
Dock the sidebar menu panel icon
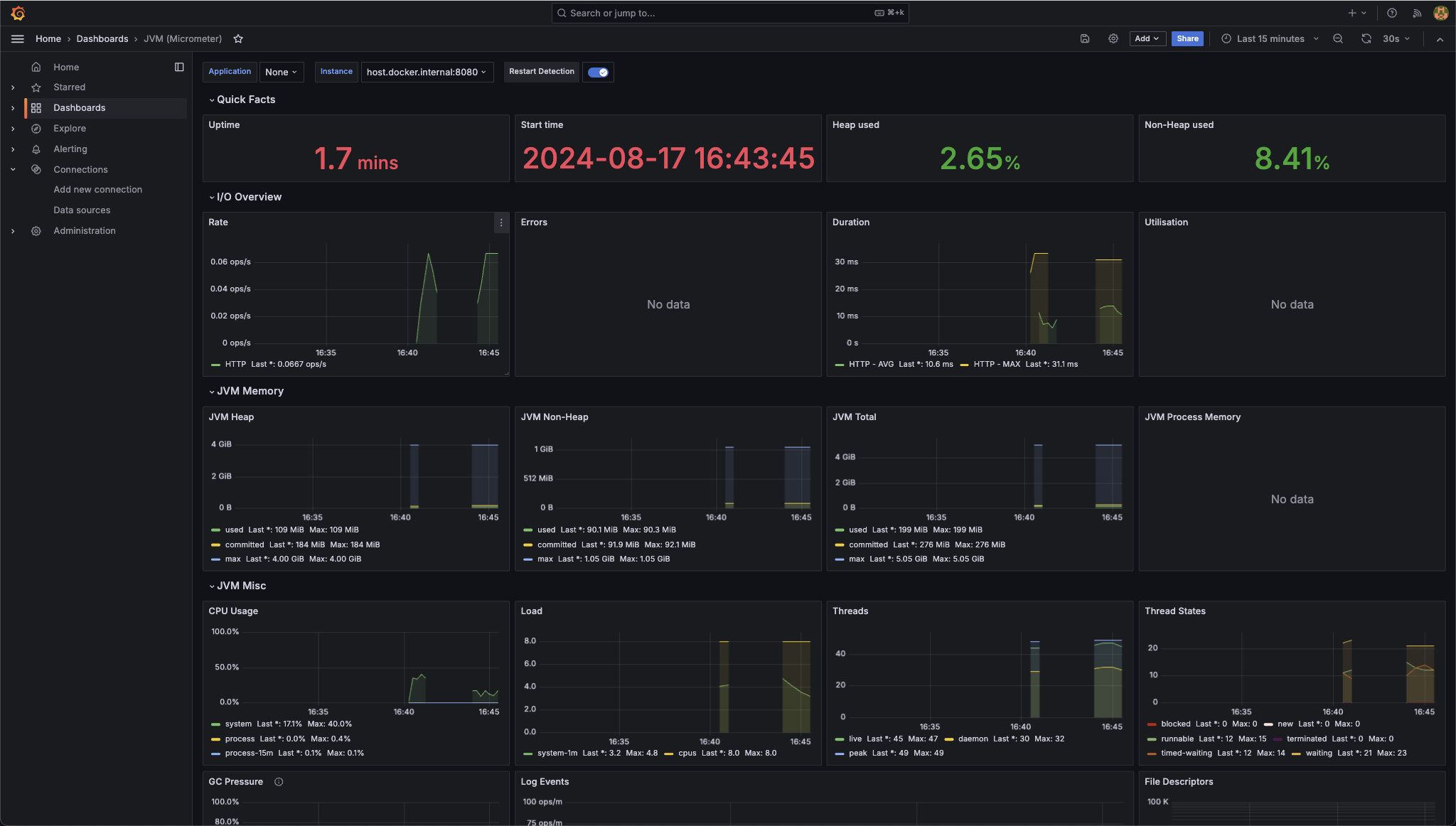(x=179, y=67)
